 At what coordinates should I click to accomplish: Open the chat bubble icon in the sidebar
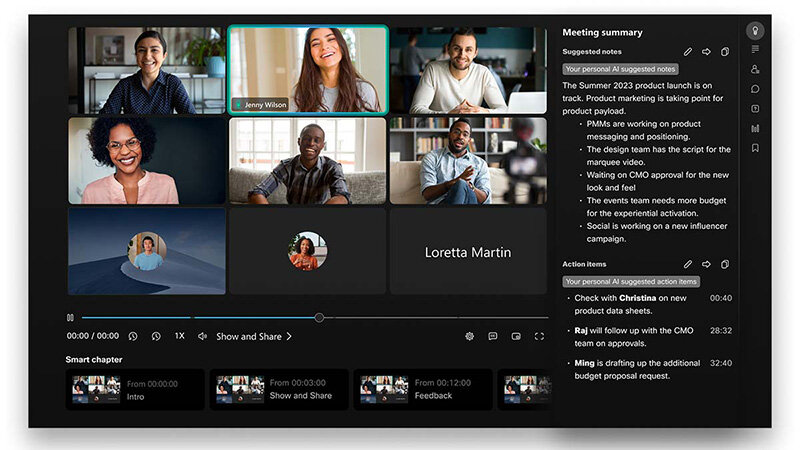click(755, 89)
